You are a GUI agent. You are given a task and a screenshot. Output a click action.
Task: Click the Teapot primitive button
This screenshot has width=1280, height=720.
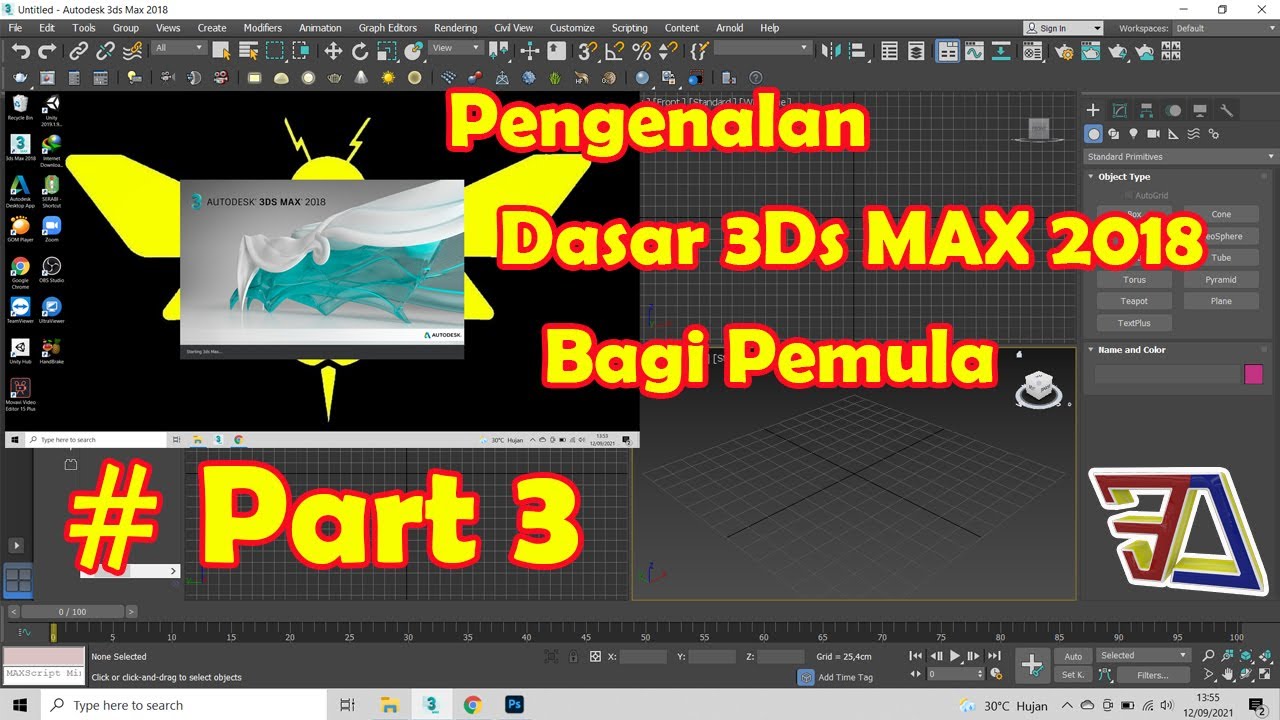click(x=1134, y=301)
